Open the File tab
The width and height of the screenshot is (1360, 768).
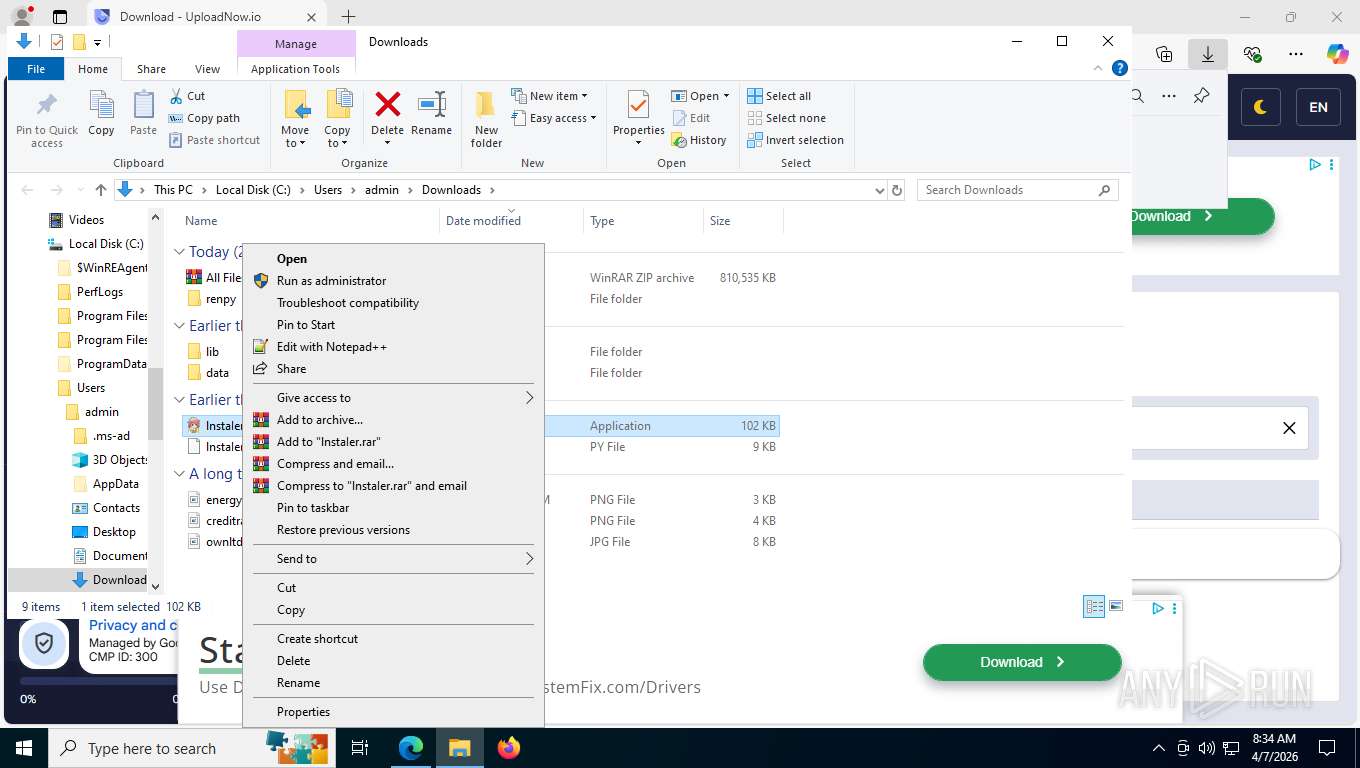(x=36, y=69)
